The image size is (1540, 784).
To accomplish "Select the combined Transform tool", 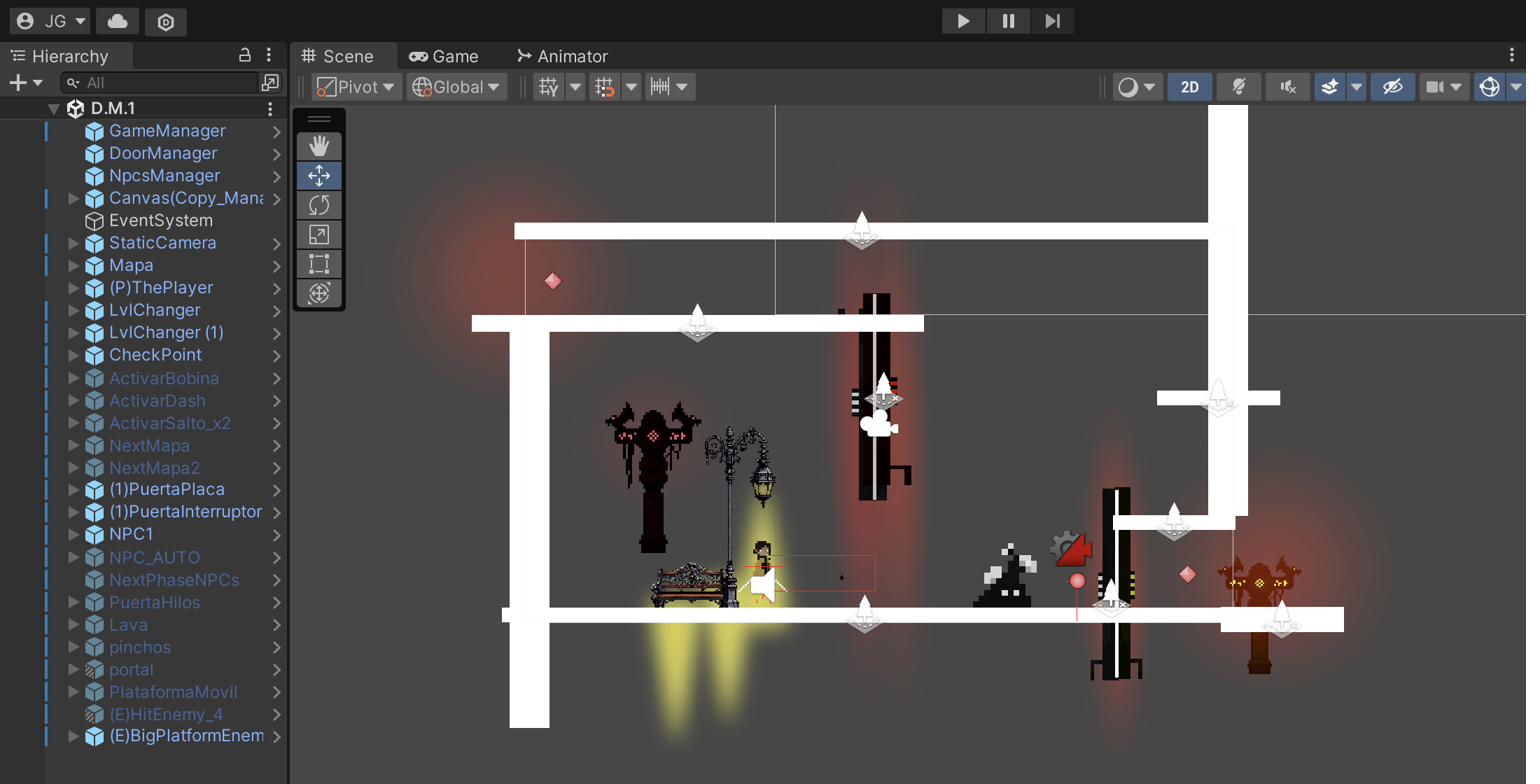I will 319,293.
